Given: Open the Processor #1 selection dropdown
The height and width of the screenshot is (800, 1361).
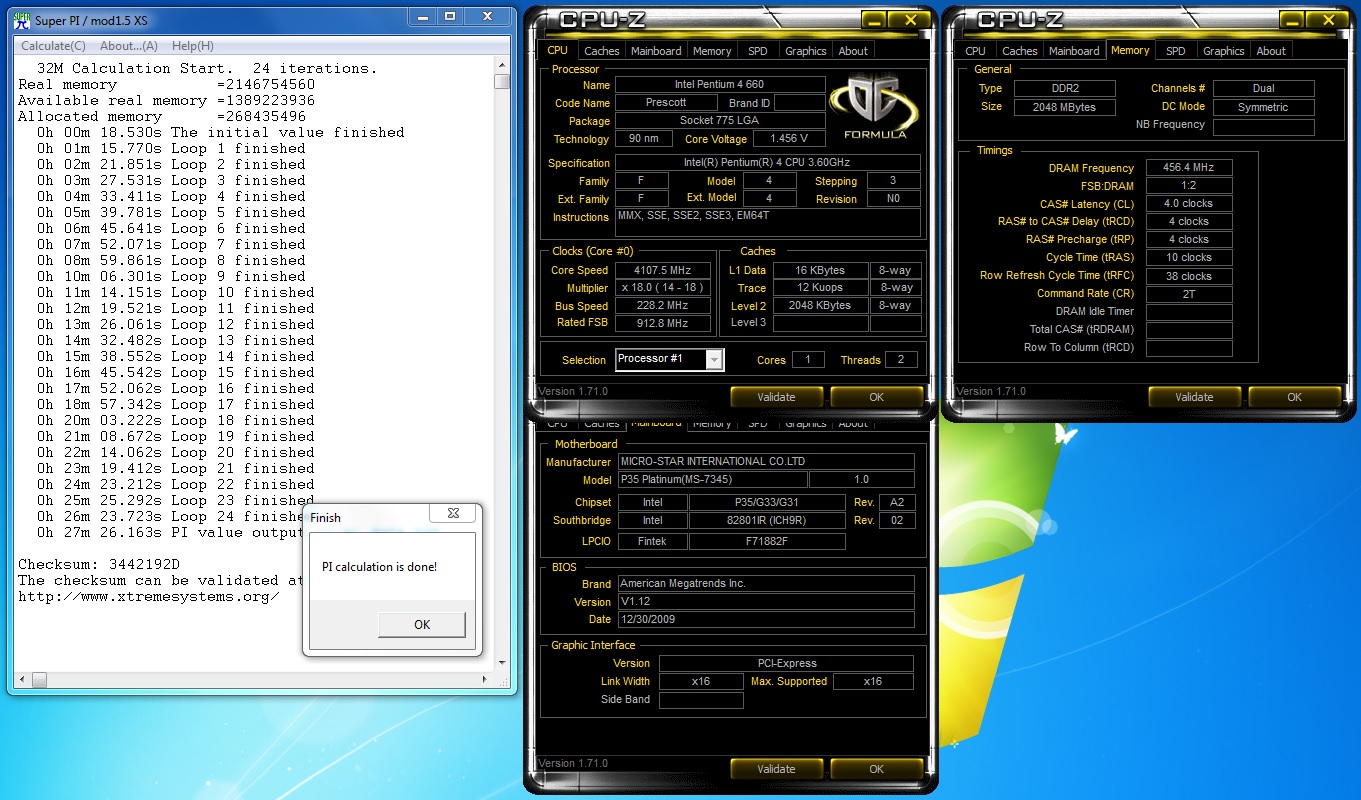Looking at the screenshot, I should click(714, 360).
